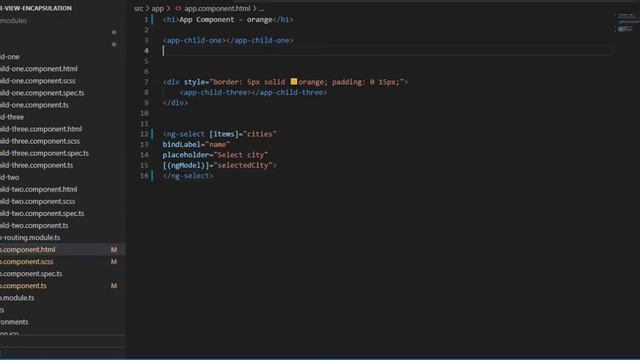Click the [(ngModel)]="selectedCity" line
This screenshot has width=640, height=360.
219,165
